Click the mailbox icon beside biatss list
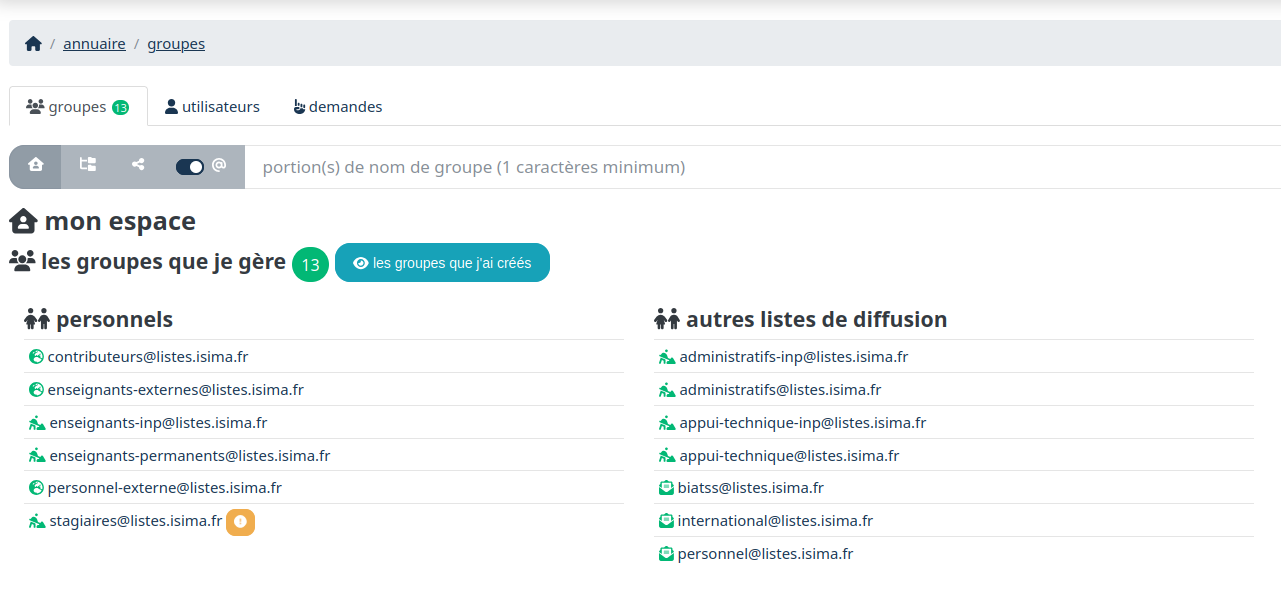 [666, 487]
